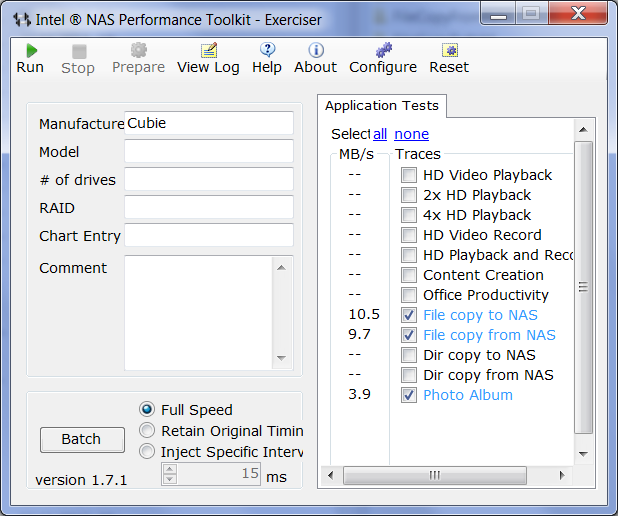
Task: Check the 4x HD Playback trace
Action: (409, 215)
